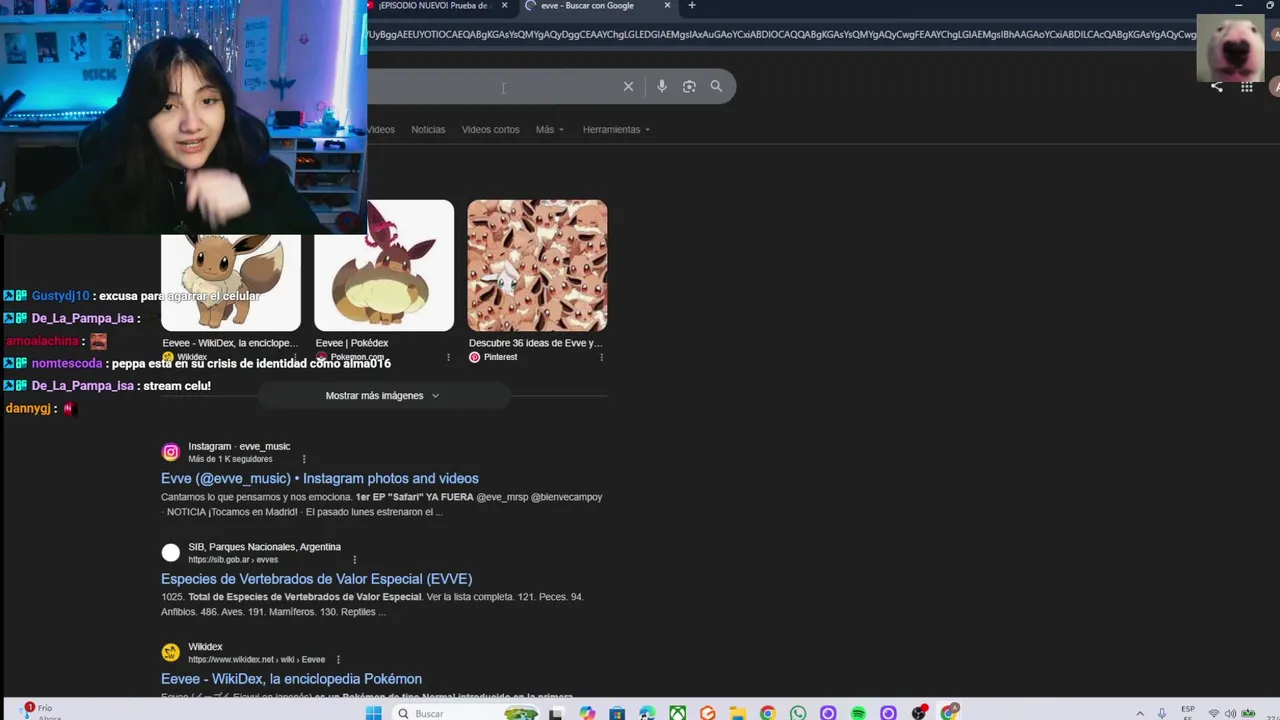Image resolution: width=1280 pixels, height=720 pixels.
Task: Open WhatsApp from the taskbar
Action: pyautogui.click(x=797, y=713)
